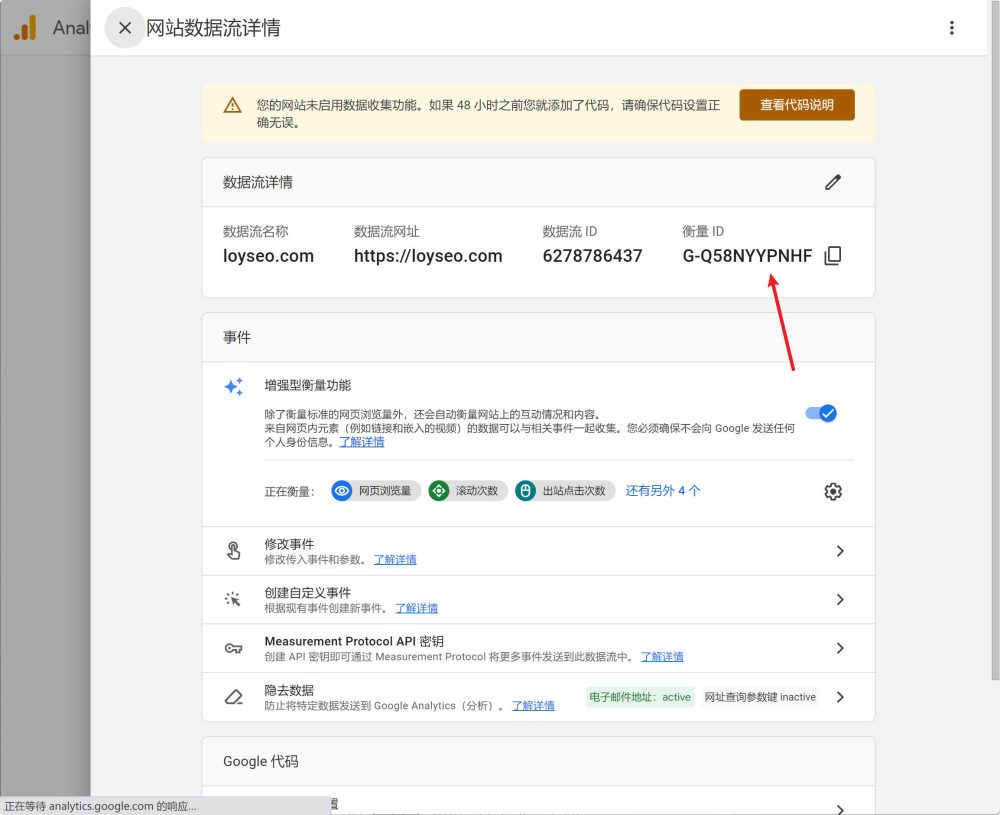Click the eraser icon for 隐去数据
This screenshot has width=1000, height=815.
click(233, 697)
